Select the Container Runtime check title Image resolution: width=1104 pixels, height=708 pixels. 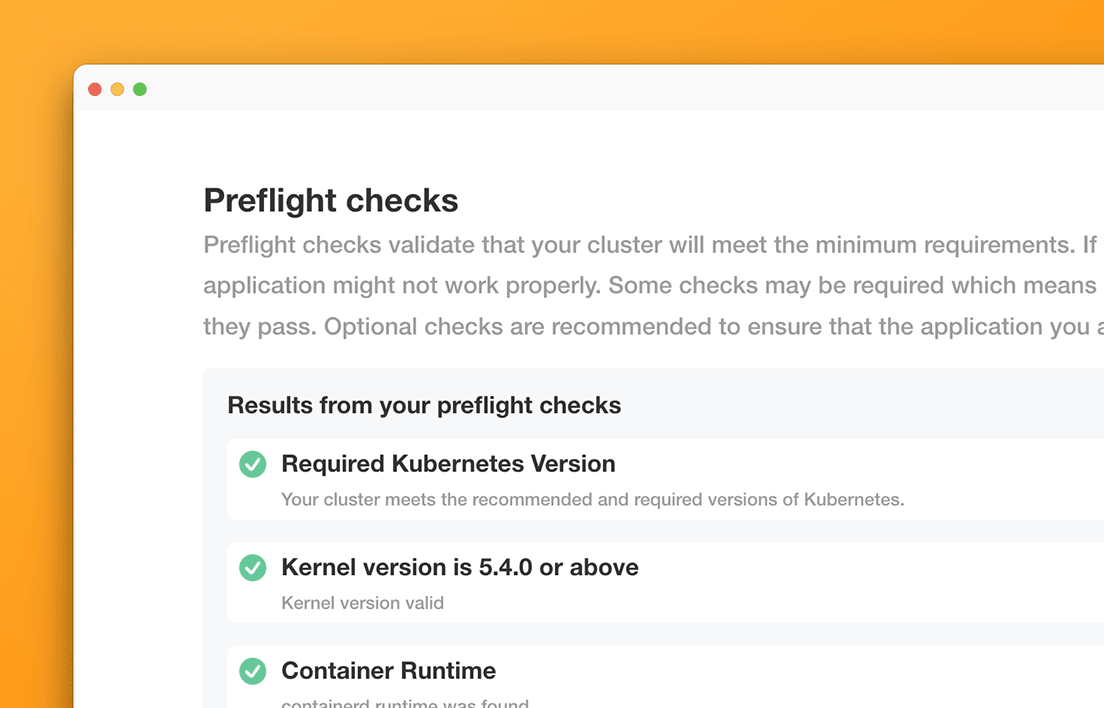[388, 671]
